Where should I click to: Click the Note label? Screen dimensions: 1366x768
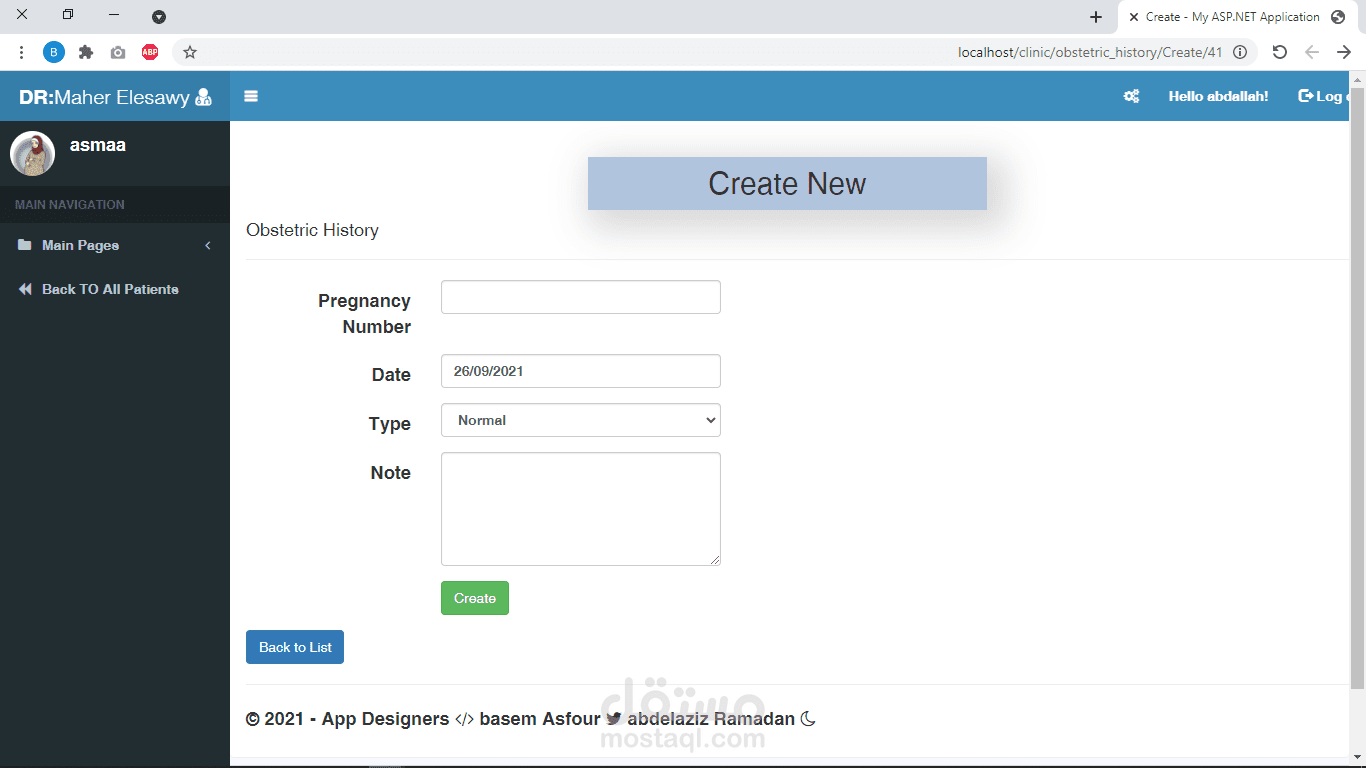(x=391, y=473)
